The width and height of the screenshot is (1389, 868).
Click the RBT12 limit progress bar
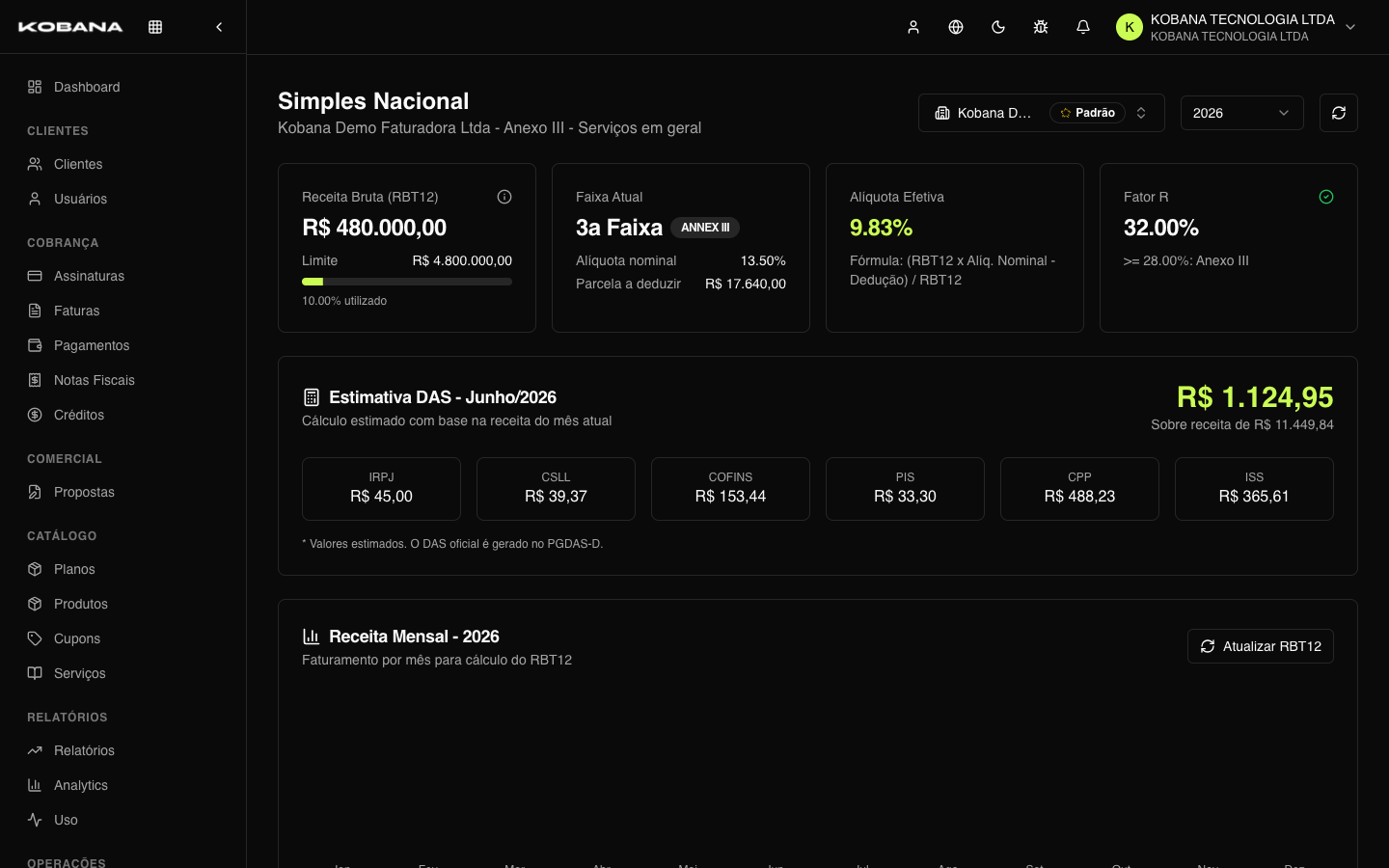[407, 282]
